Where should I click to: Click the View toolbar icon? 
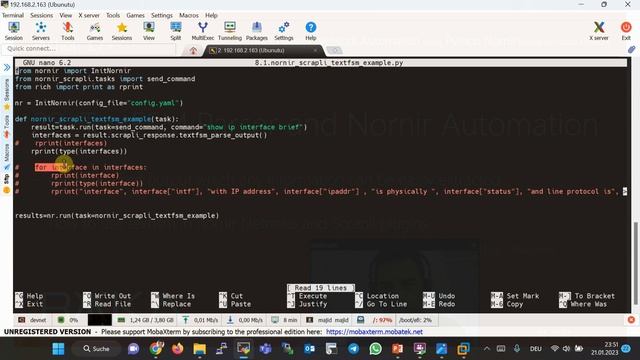[x=149, y=31]
